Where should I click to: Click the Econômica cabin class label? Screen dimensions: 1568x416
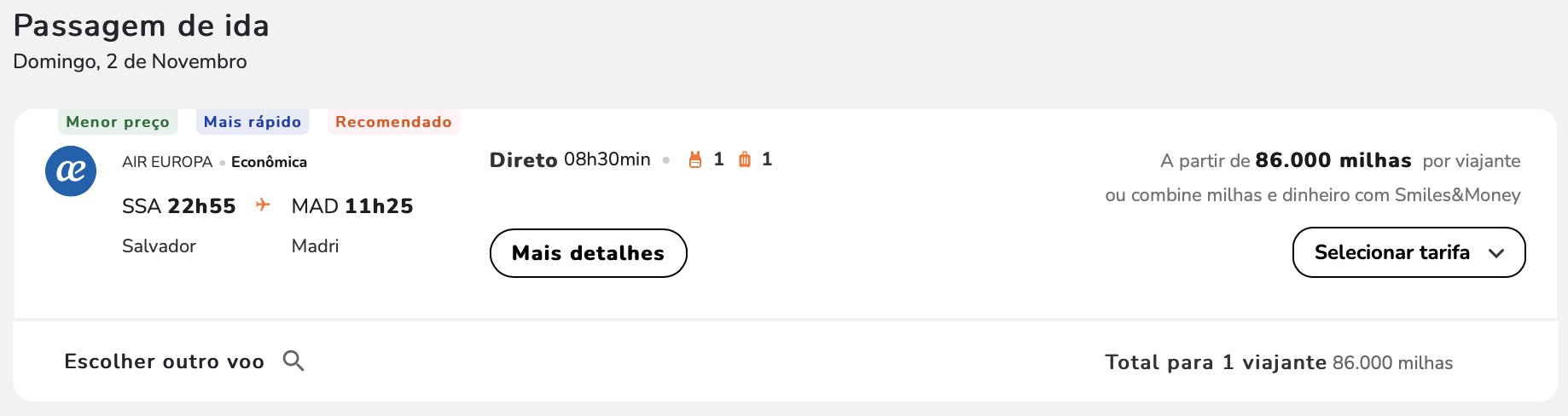(x=269, y=162)
